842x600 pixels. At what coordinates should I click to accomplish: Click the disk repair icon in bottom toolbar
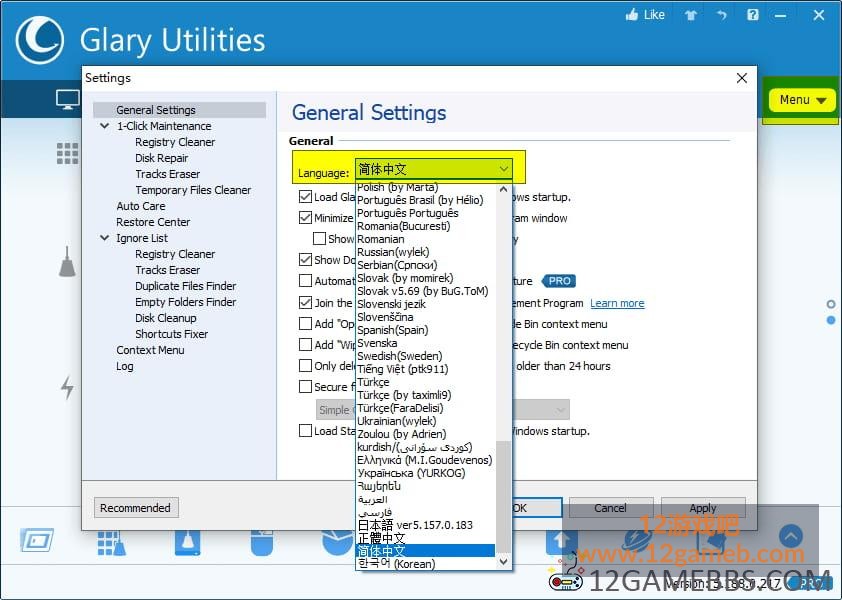coord(37,540)
